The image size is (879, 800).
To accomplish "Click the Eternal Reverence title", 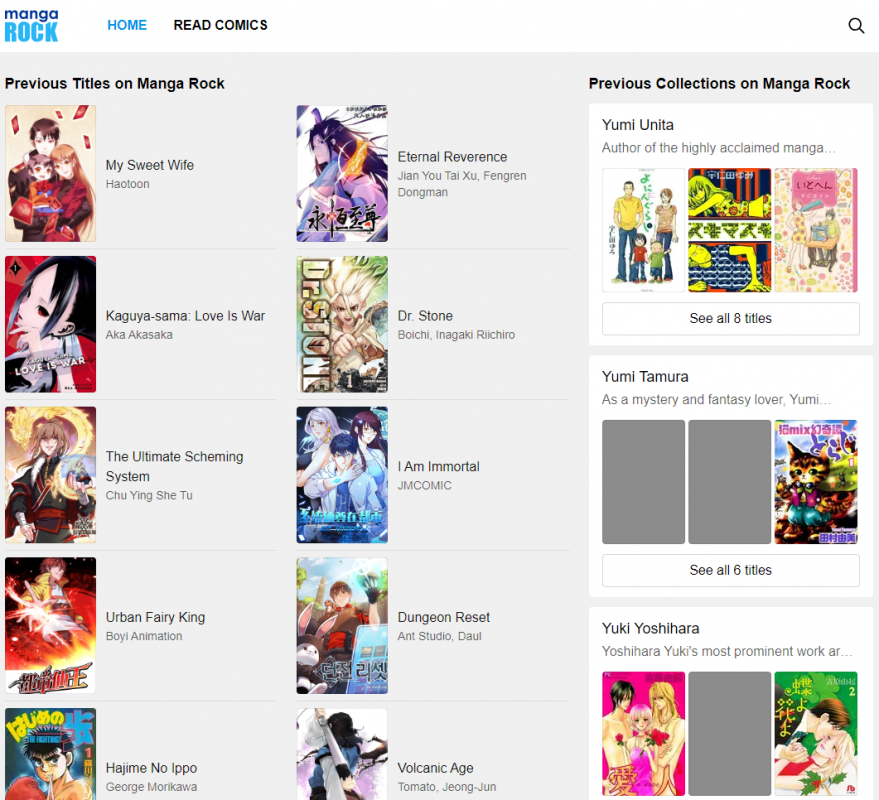I will point(452,157).
